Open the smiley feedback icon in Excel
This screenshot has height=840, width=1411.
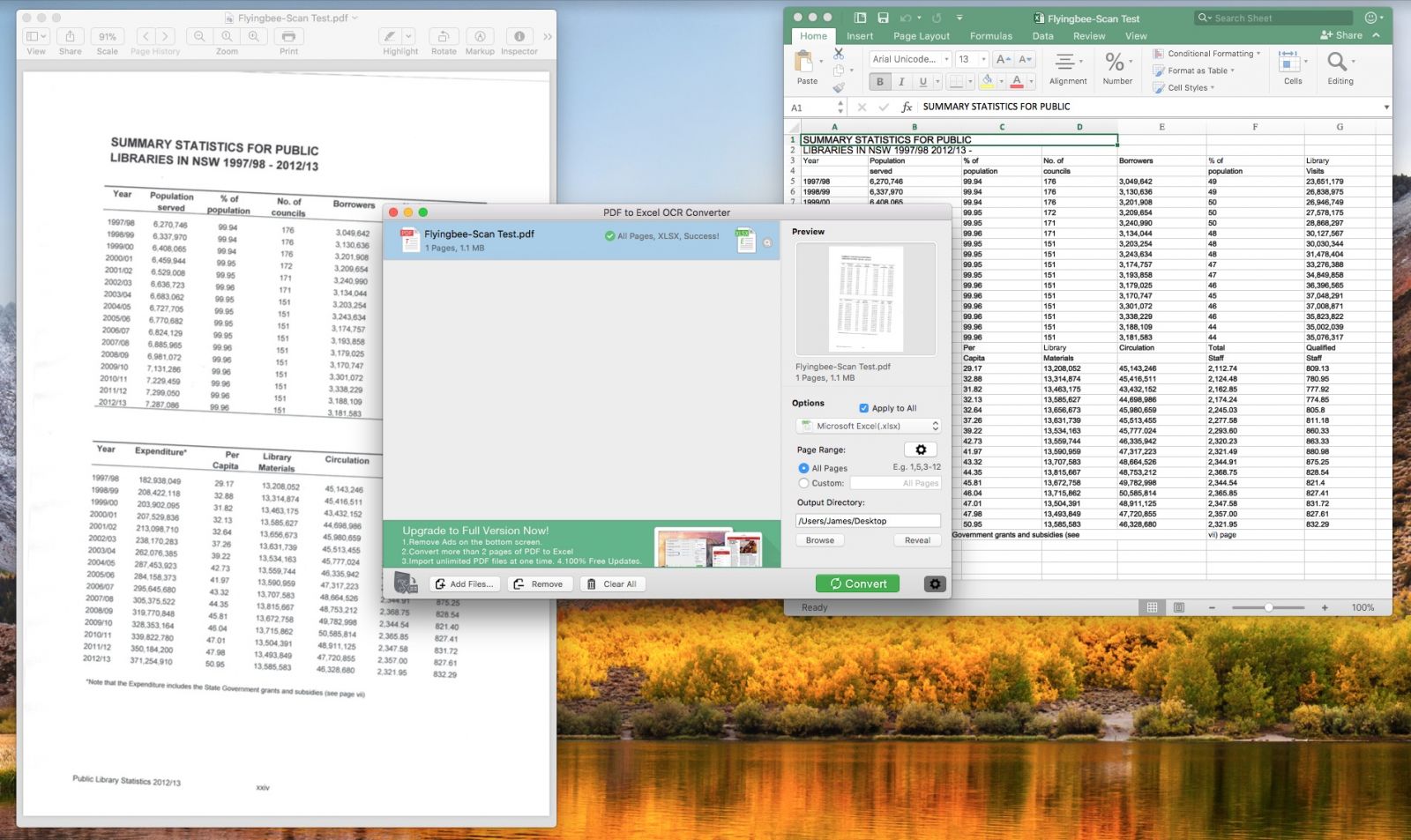[1371, 18]
